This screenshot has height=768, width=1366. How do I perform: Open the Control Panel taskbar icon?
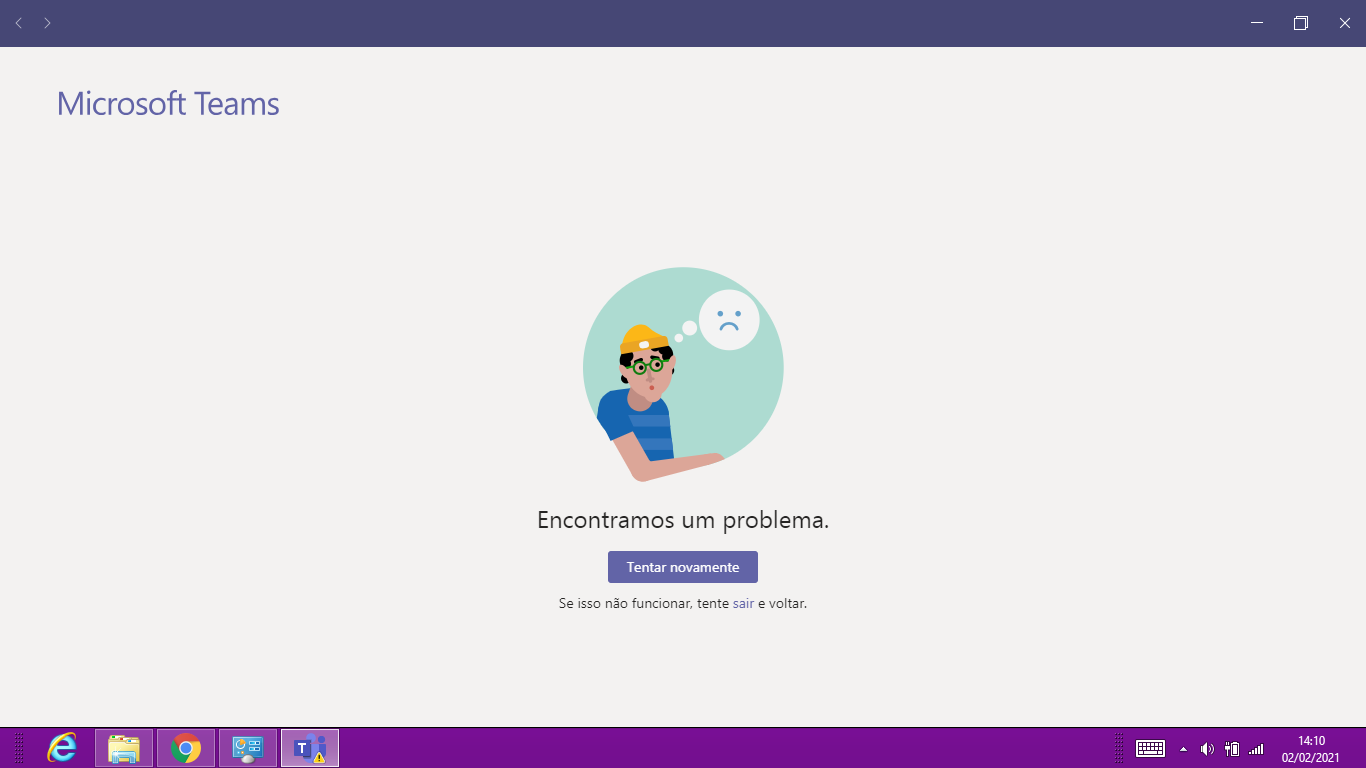coord(248,748)
